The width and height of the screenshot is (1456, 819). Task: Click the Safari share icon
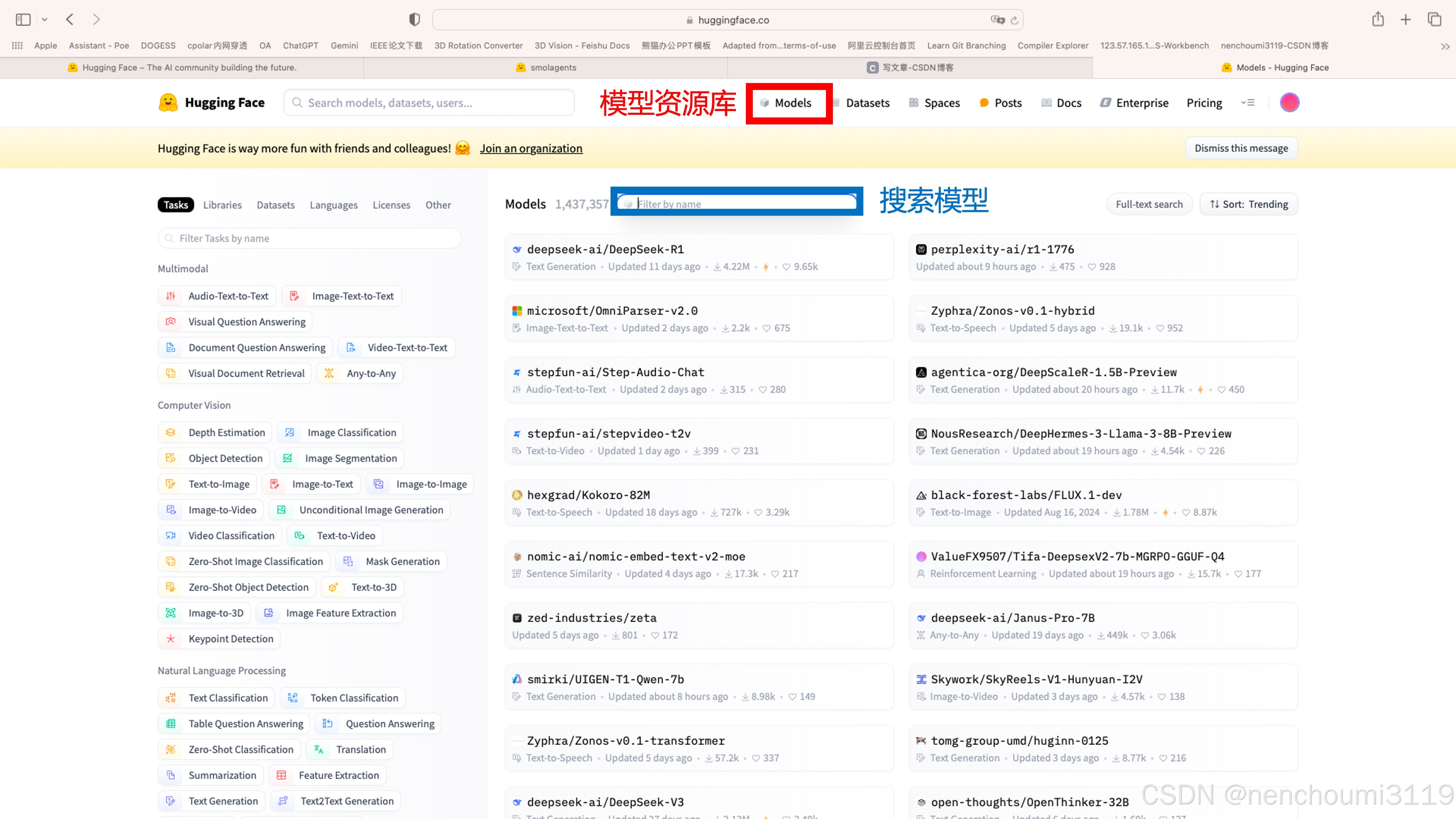tap(1378, 20)
